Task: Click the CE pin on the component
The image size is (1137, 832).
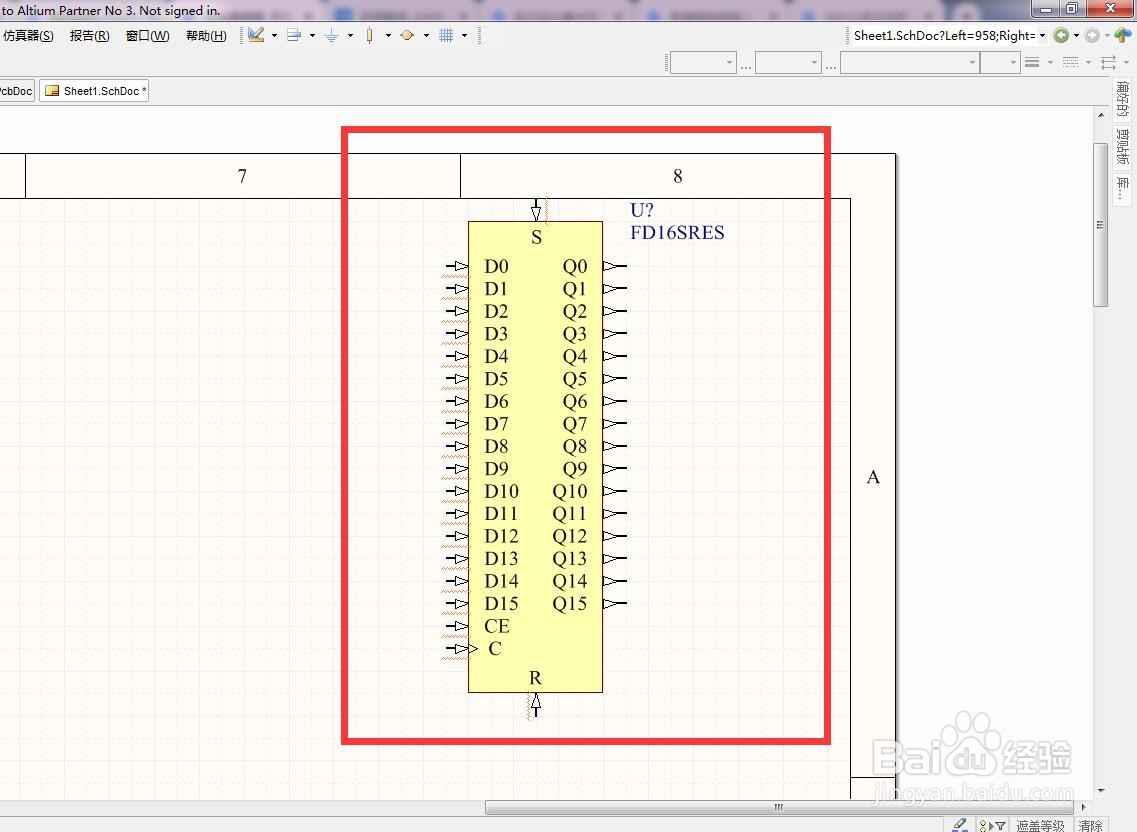Action: pos(458,626)
